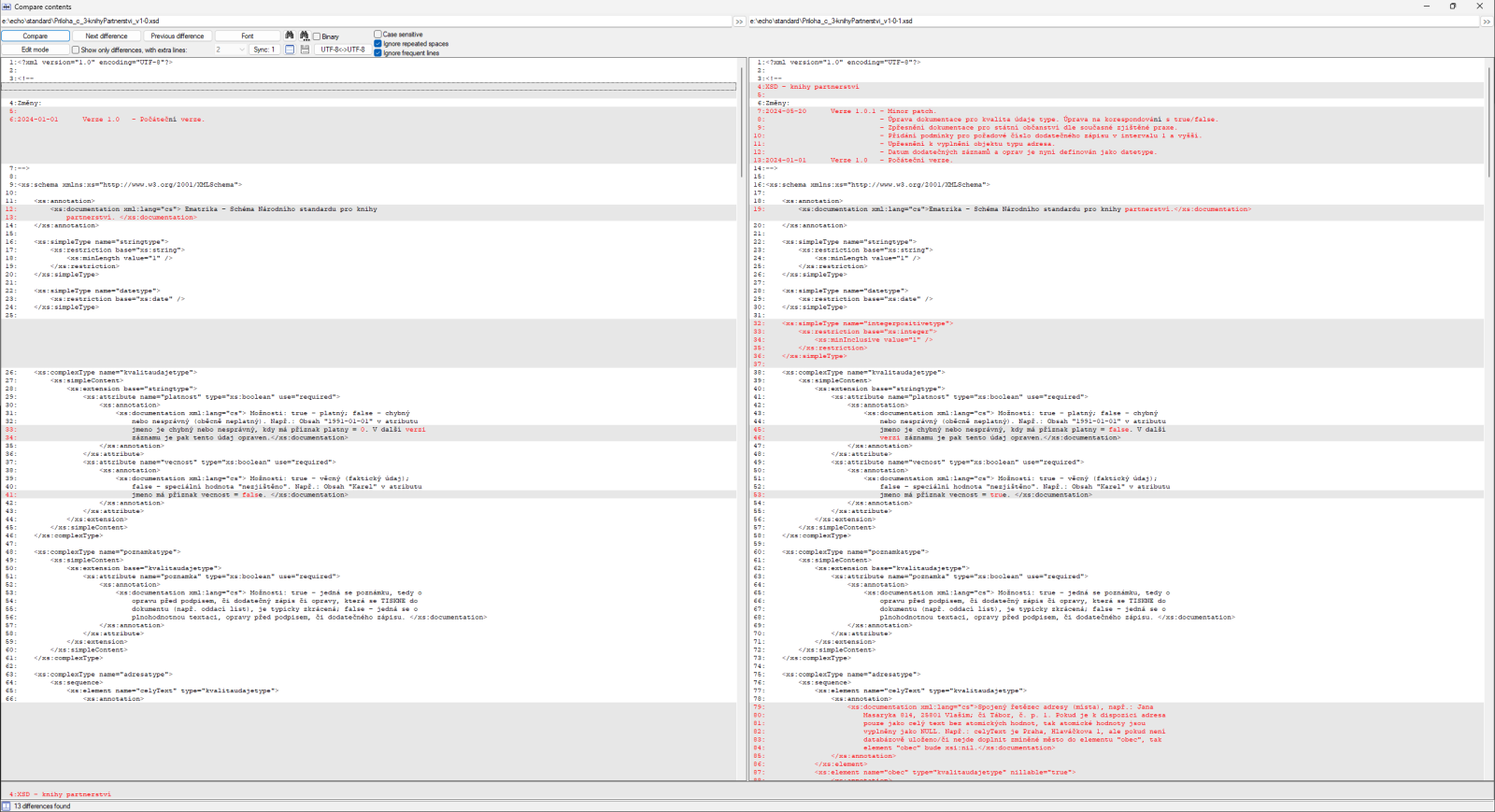The image size is (1495, 812).
Task: Click '13 differences found' status text
Action: (x=42, y=805)
